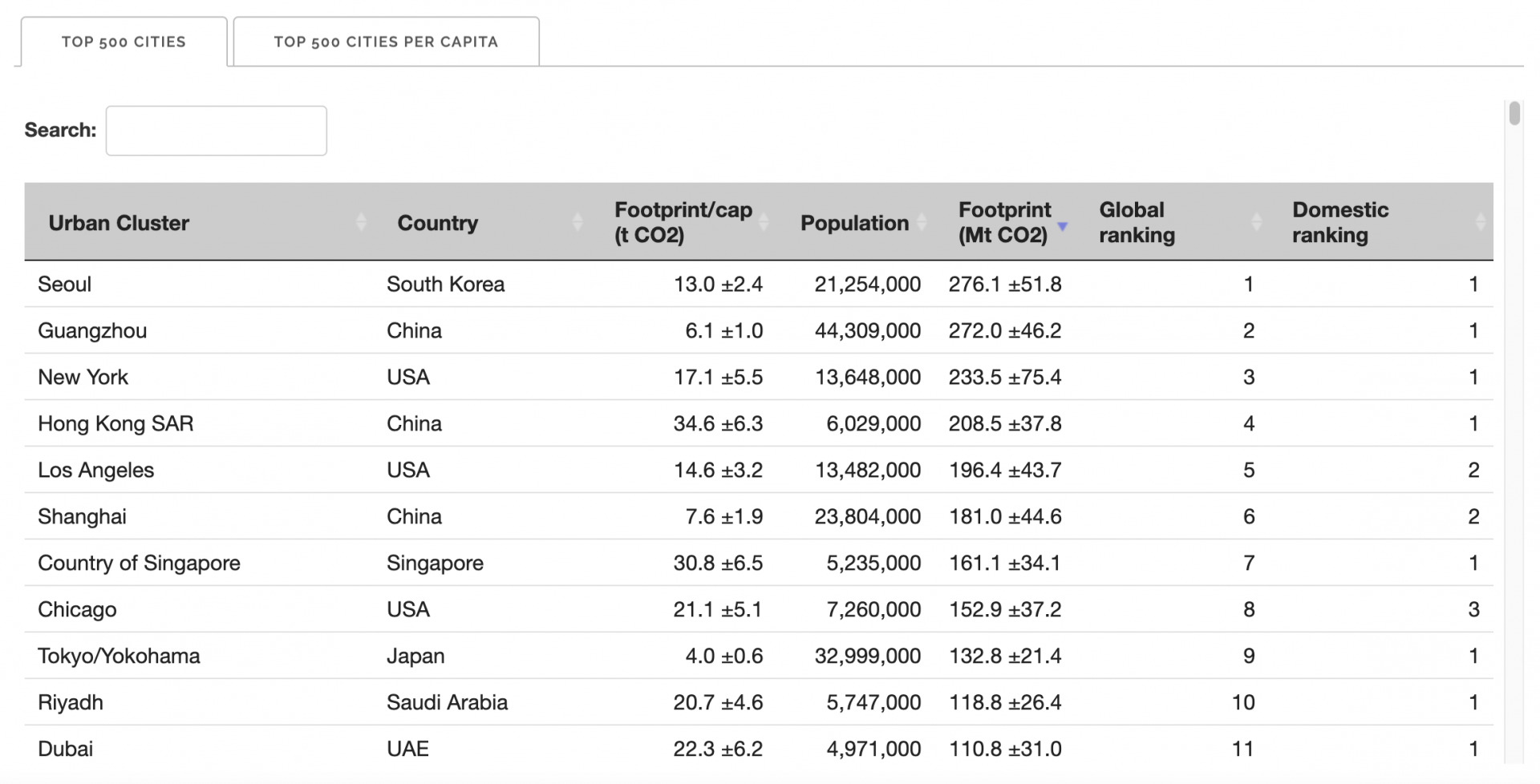1540x784 pixels.
Task: Click the Footprint (Mt CO2) header label
Action: tap(1004, 222)
